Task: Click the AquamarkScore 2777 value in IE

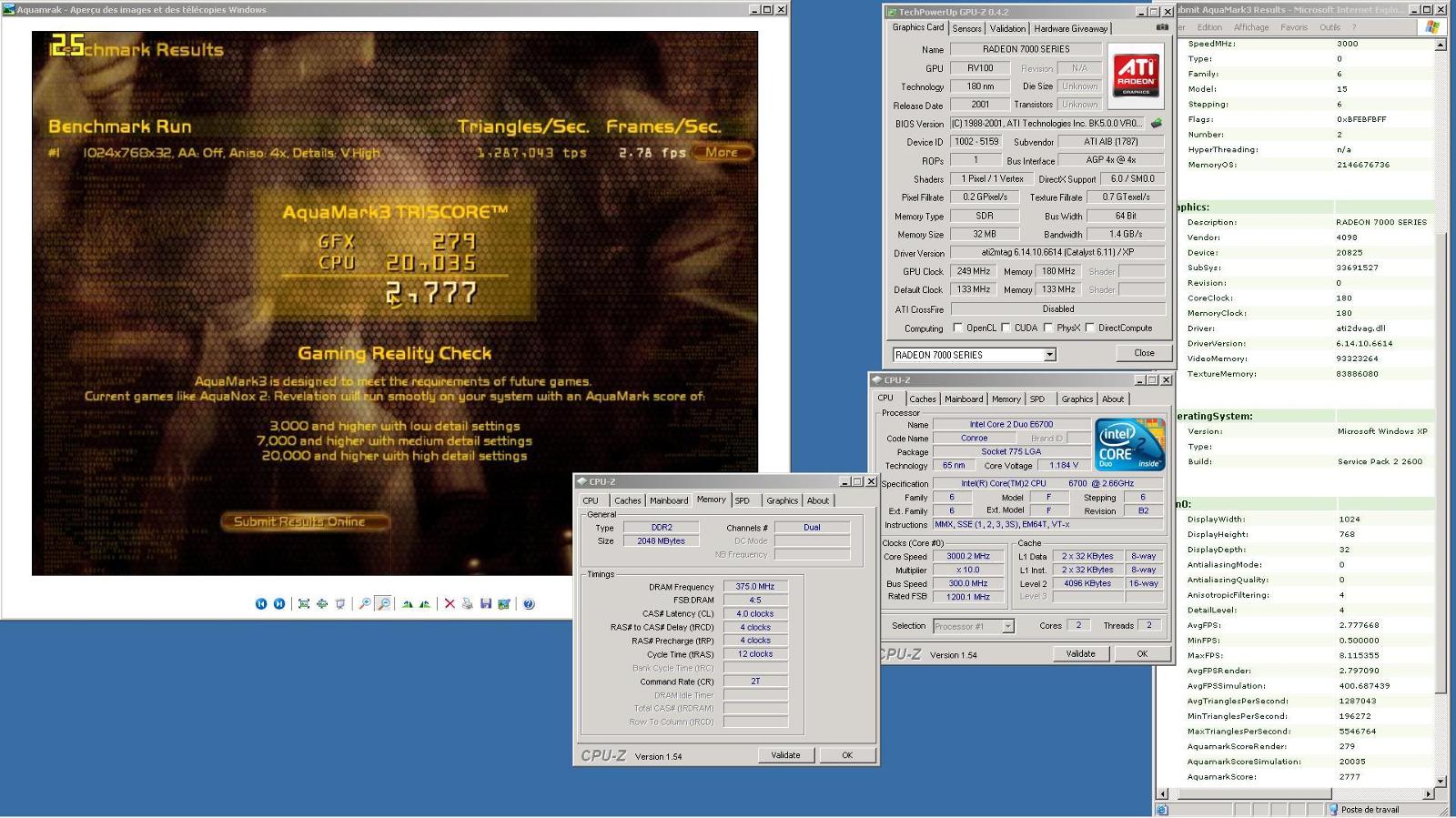Action: click(x=1350, y=777)
